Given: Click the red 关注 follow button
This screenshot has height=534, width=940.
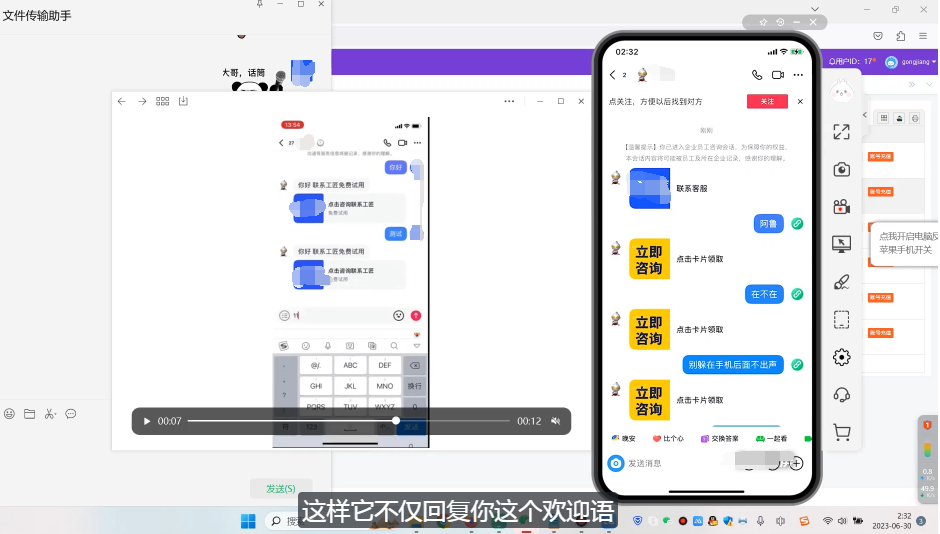Looking at the screenshot, I should pos(767,102).
